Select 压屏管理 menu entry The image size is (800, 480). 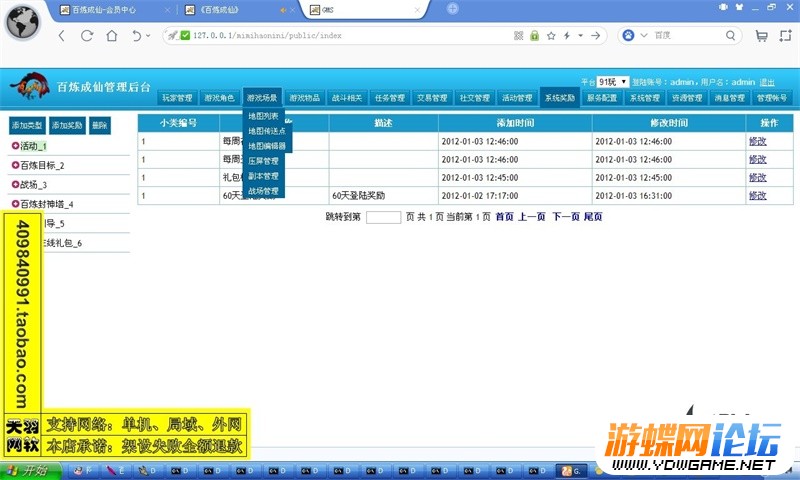coord(263,161)
